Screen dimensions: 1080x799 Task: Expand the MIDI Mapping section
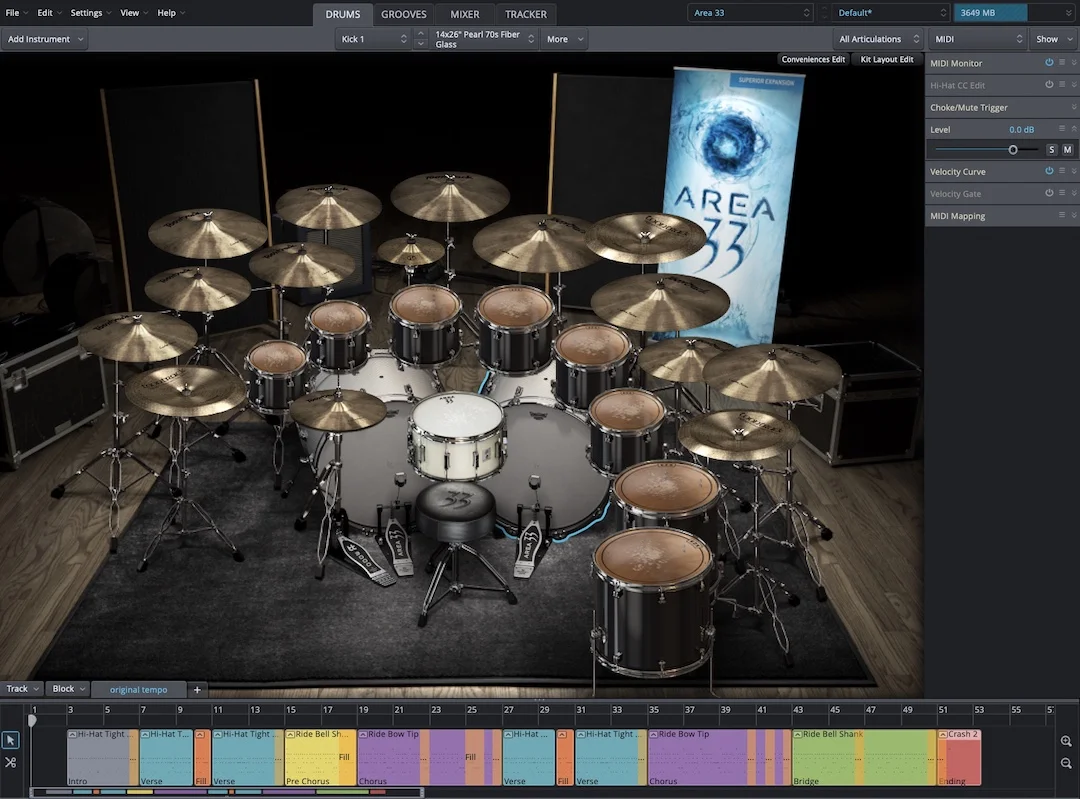pos(1074,215)
